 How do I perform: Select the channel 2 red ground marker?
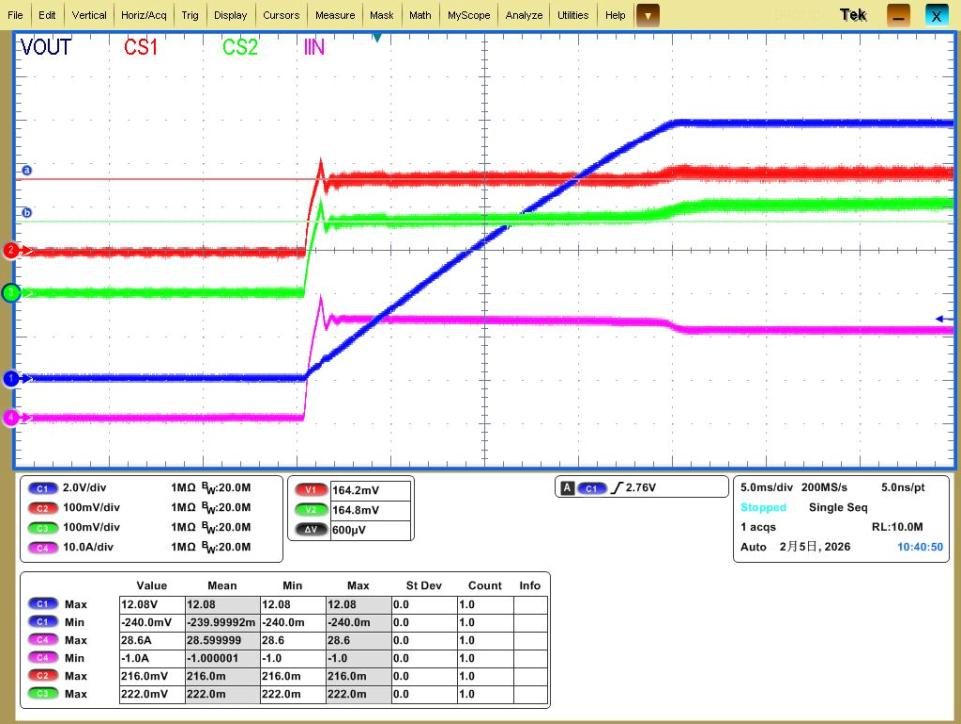click(x=11, y=250)
